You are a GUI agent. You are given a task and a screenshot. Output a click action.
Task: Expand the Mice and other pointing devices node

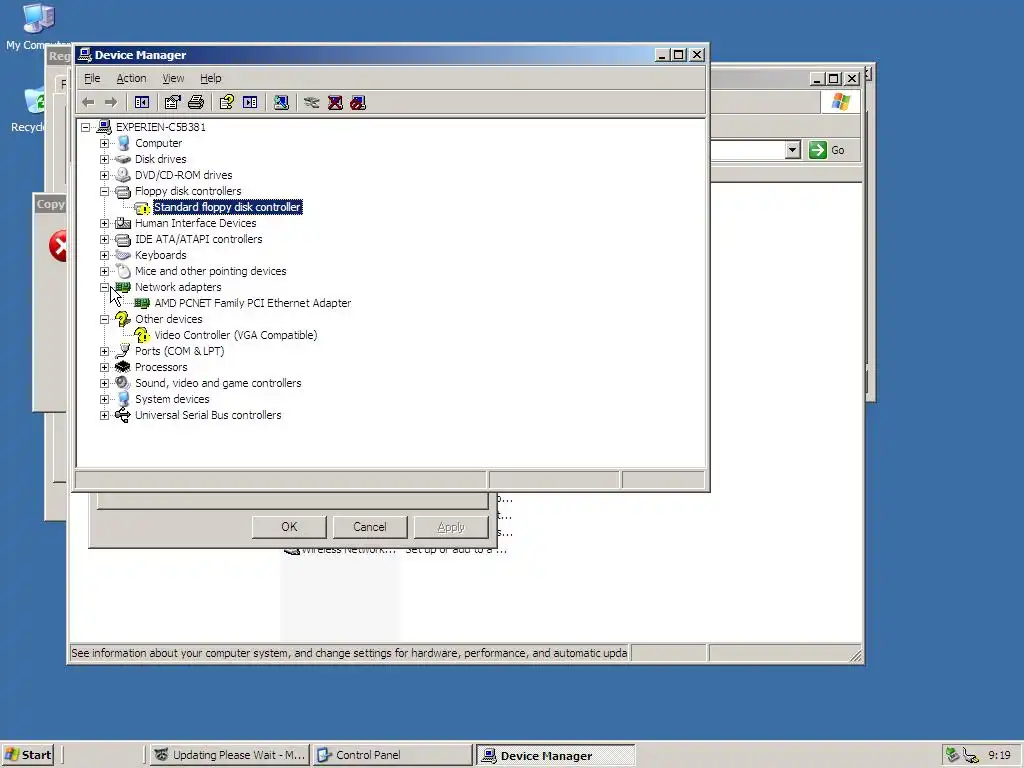(104, 271)
